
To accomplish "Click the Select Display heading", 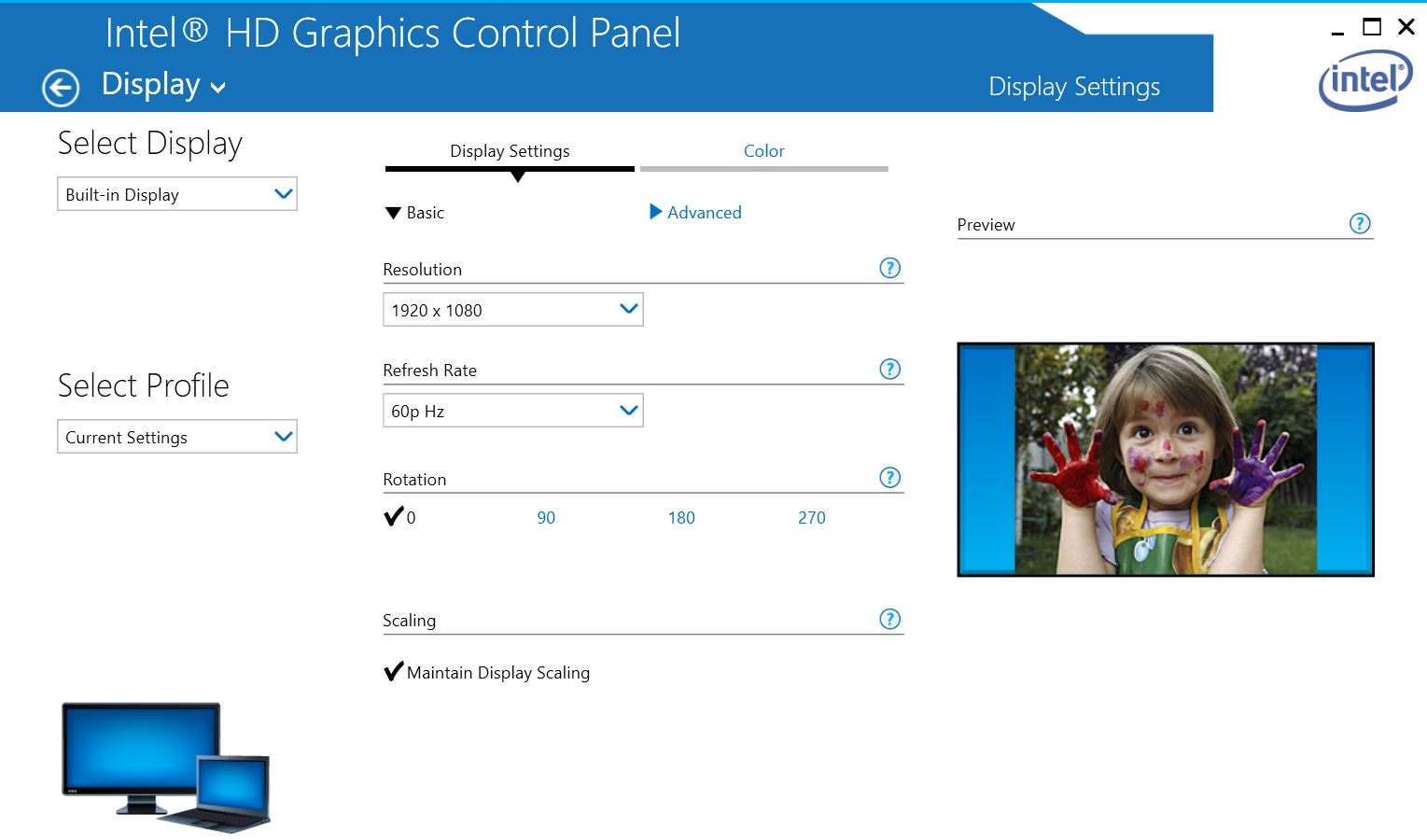I will [x=150, y=144].
